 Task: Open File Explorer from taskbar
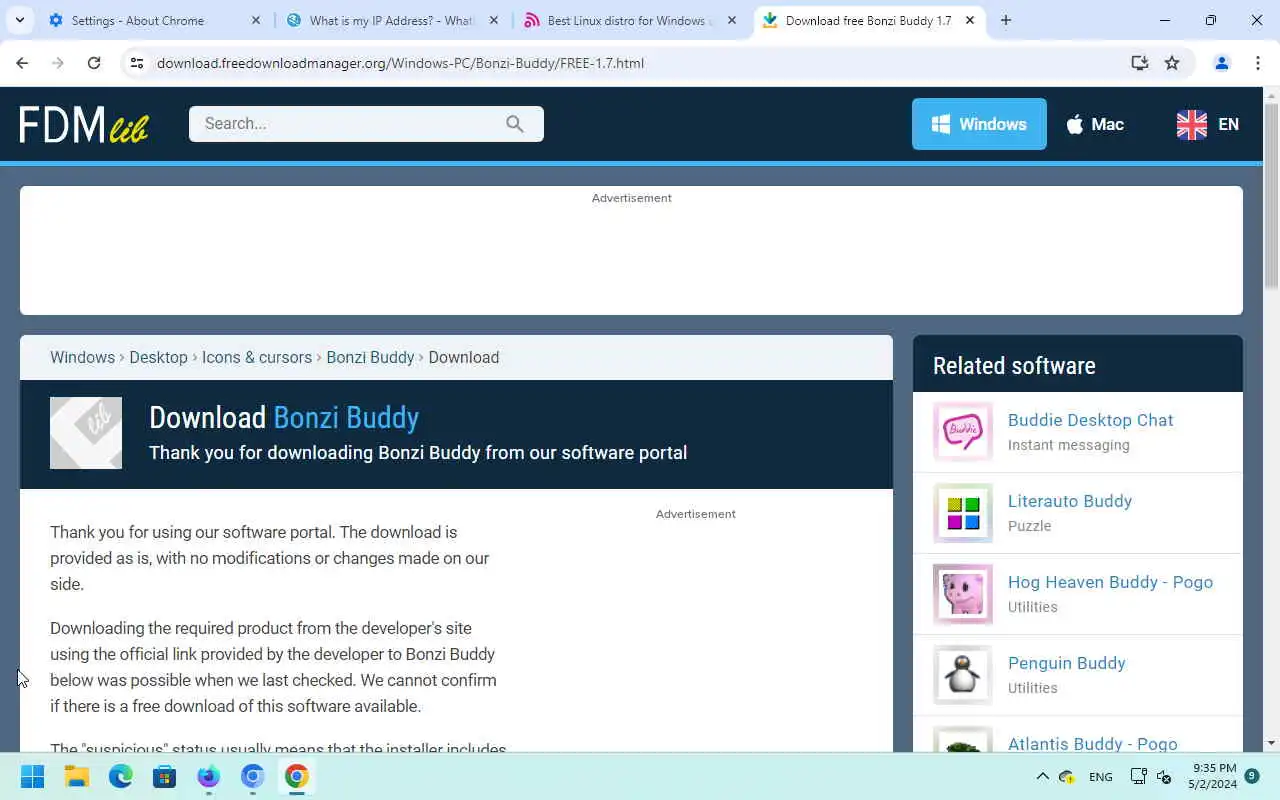[77, 776]
